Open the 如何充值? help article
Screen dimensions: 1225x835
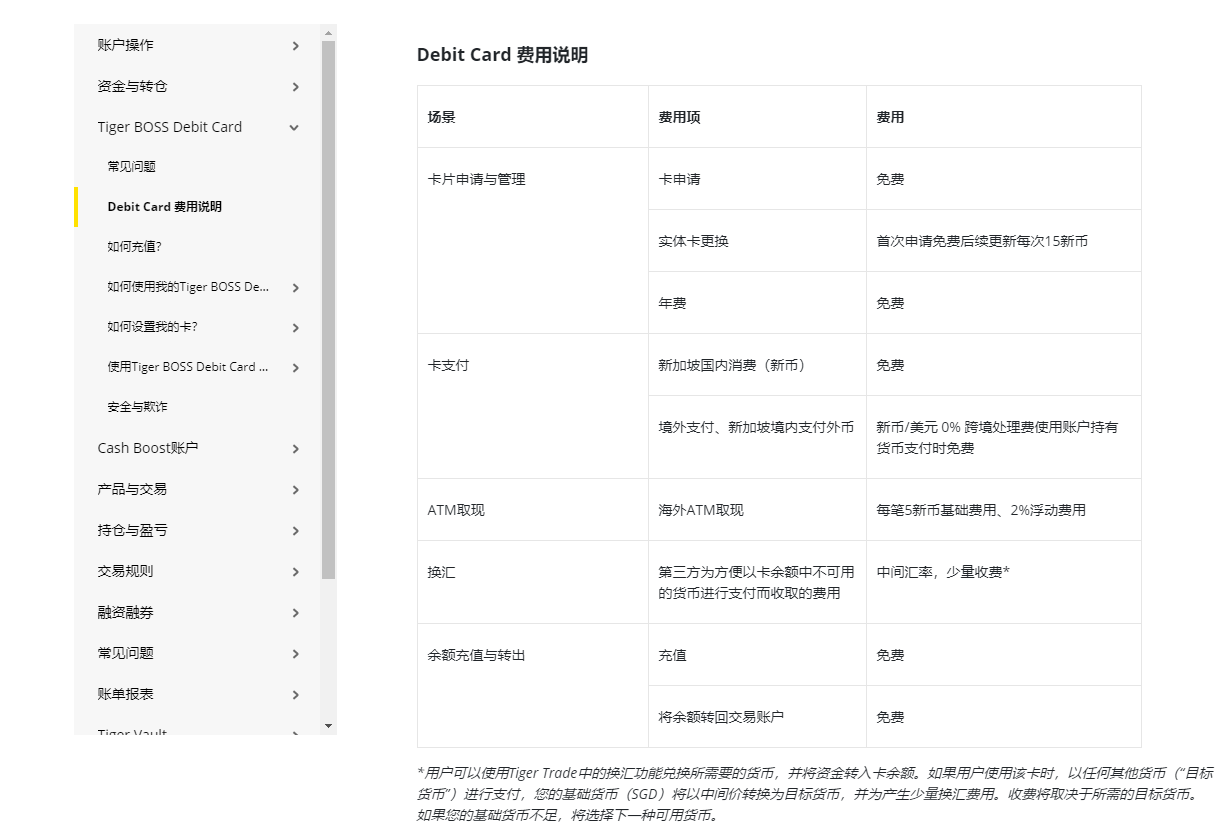coord(134,247)
